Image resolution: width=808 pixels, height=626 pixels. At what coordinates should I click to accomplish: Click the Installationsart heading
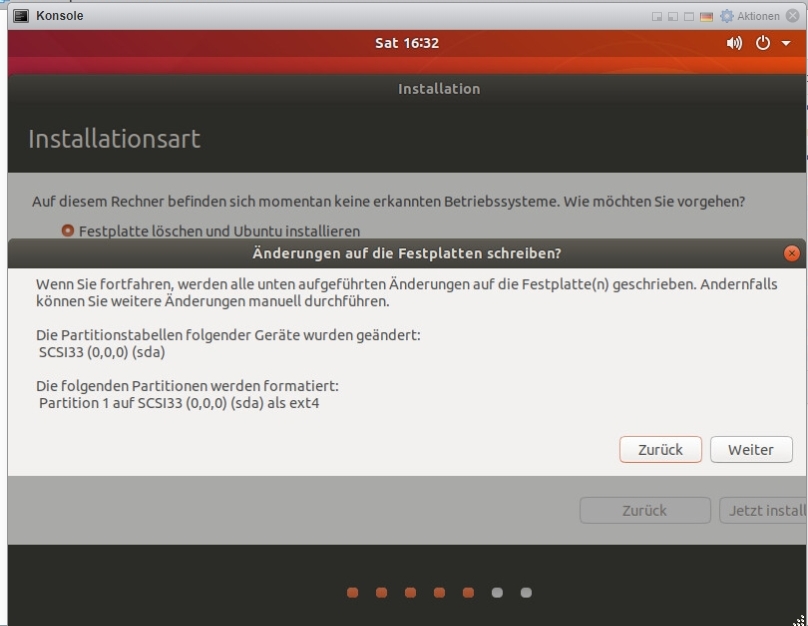point(114,139)
